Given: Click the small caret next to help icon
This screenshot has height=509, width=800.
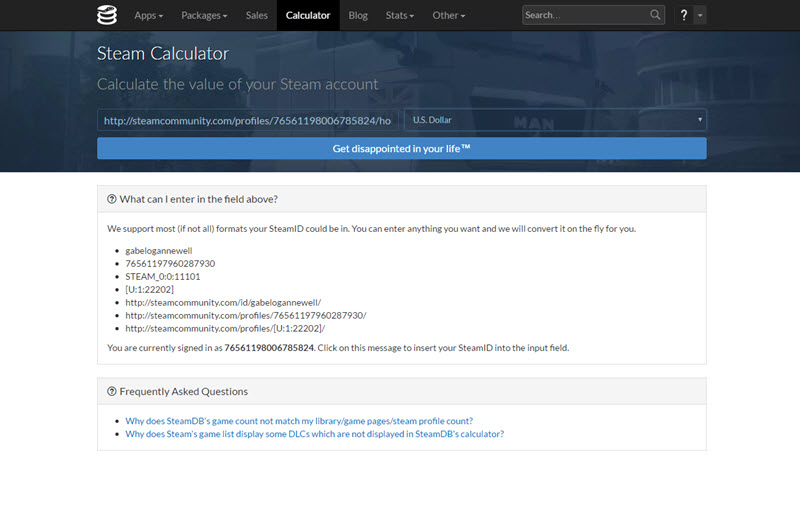Looking at the screenshot, I should (700, 15).
